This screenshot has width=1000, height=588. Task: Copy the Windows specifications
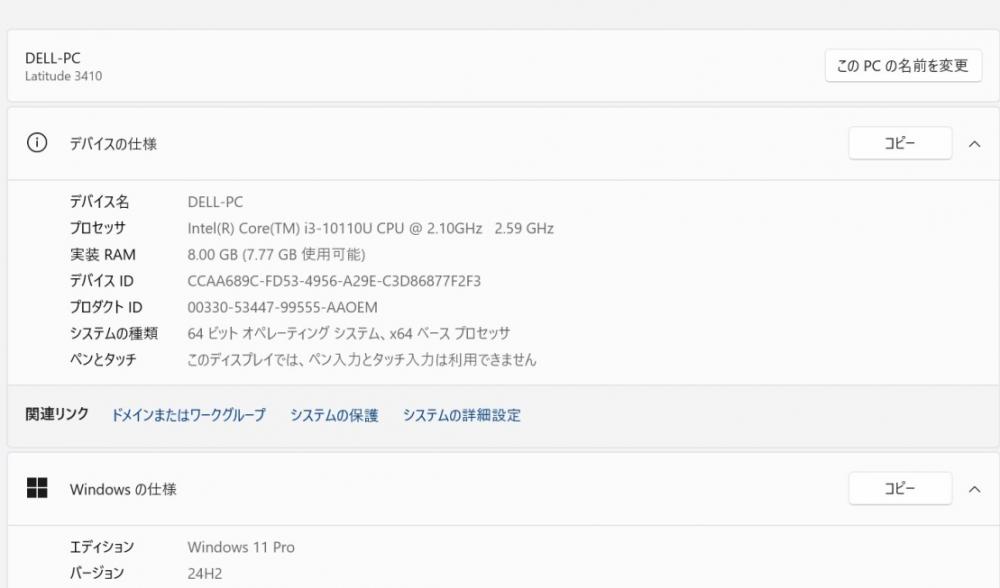(x=900, y=489)
